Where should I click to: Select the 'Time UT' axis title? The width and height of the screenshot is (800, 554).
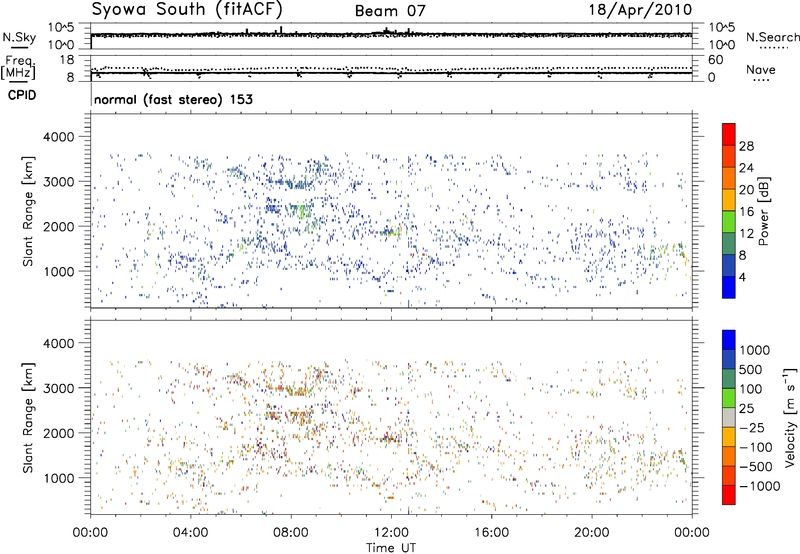pos(391,548)
